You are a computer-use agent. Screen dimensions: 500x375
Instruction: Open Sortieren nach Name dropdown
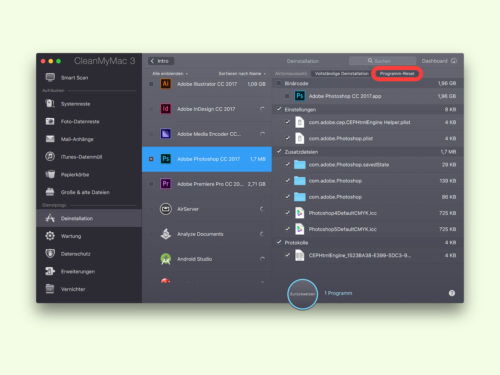(242, 73)
